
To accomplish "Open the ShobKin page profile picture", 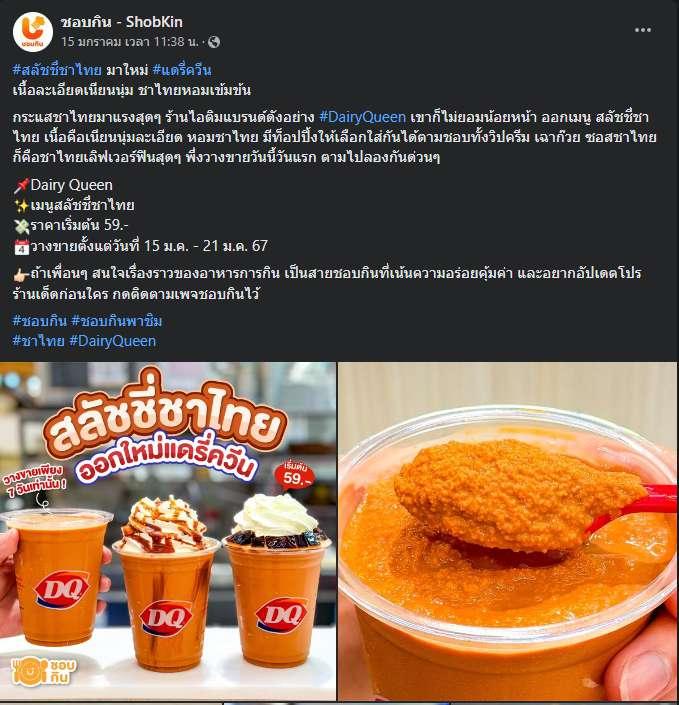I will 33,32.
